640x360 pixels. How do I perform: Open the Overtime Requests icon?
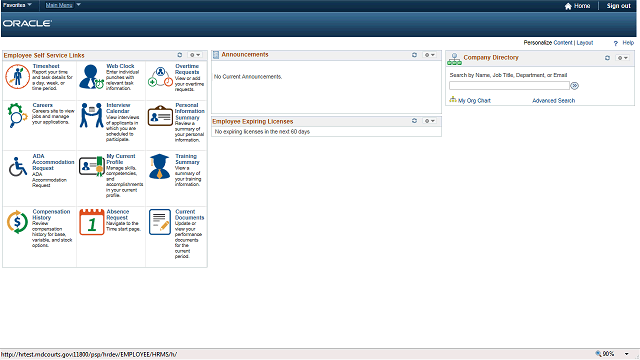pyautogui.click(x=160, y=77)
